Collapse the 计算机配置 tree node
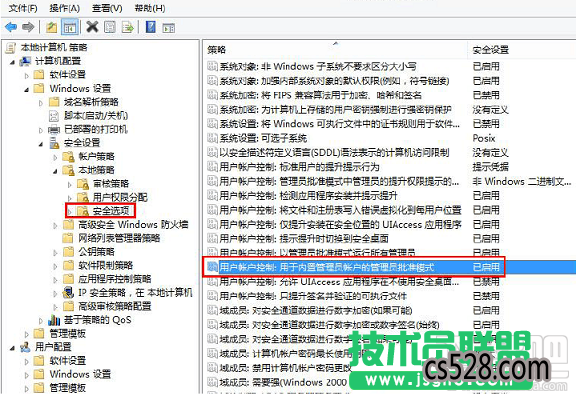 tap(12, 62)
